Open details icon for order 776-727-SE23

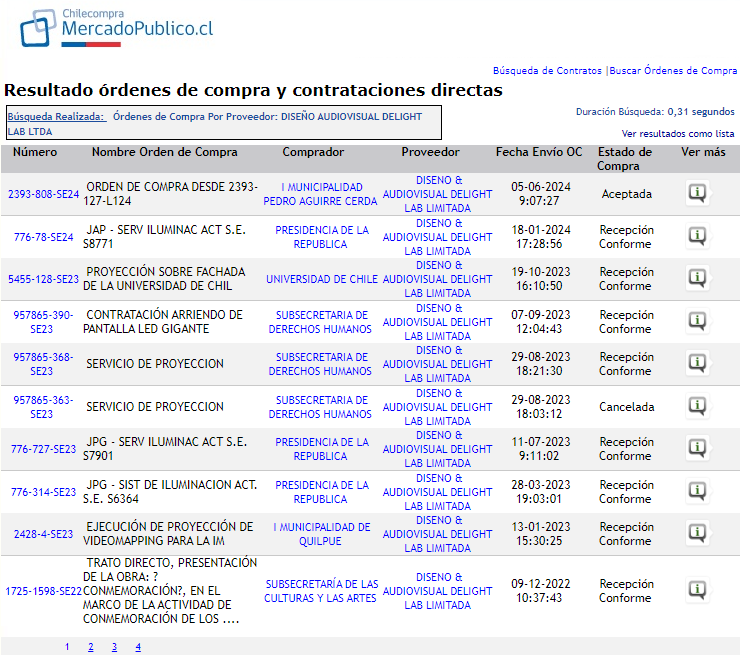[x=697, y=448]
